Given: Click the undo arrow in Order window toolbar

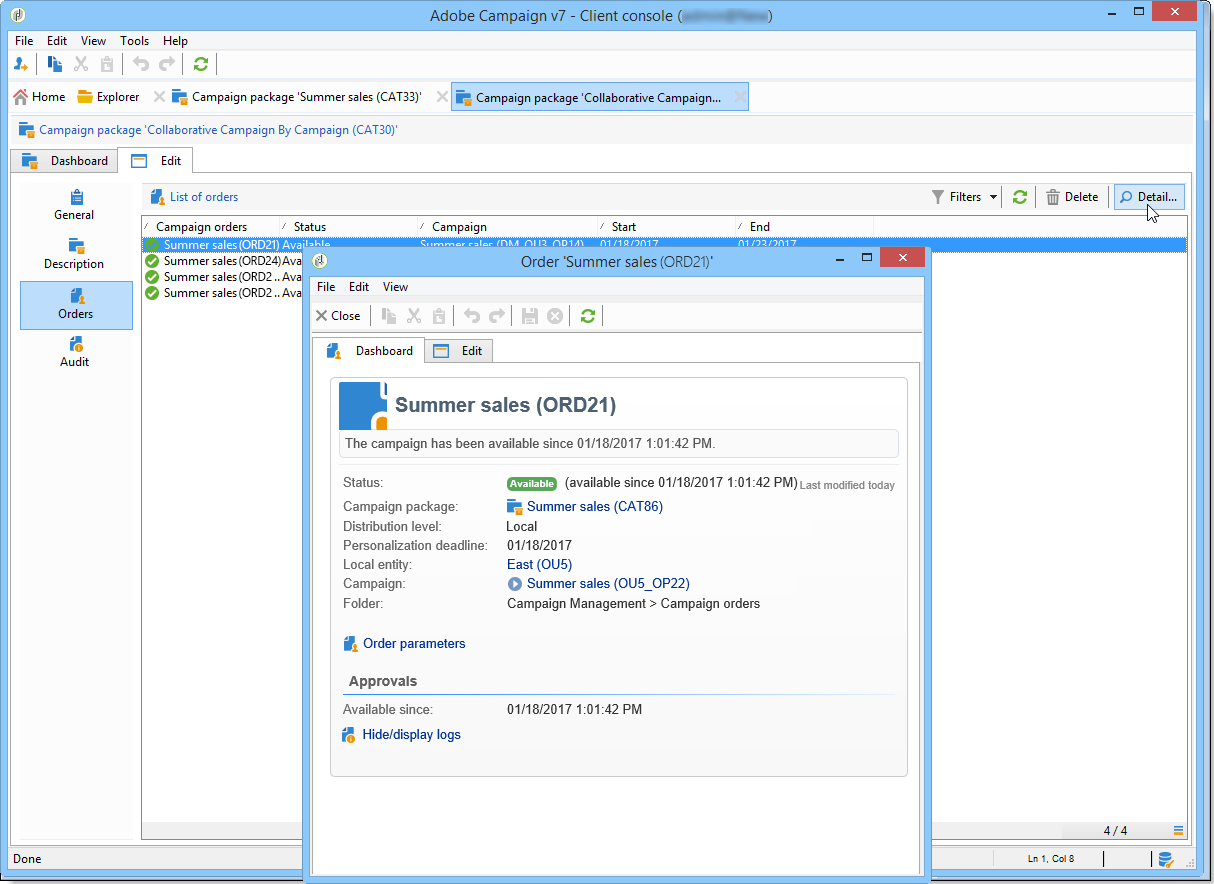Looking at the screenshot, I should [472, 316].
